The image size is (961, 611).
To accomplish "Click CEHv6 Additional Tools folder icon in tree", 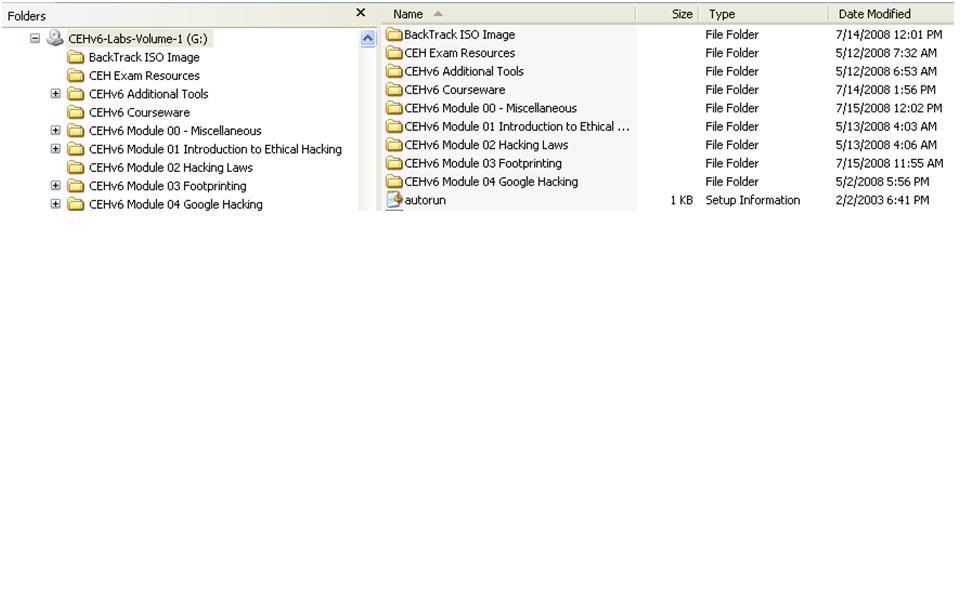I will (x=76, y=94).
